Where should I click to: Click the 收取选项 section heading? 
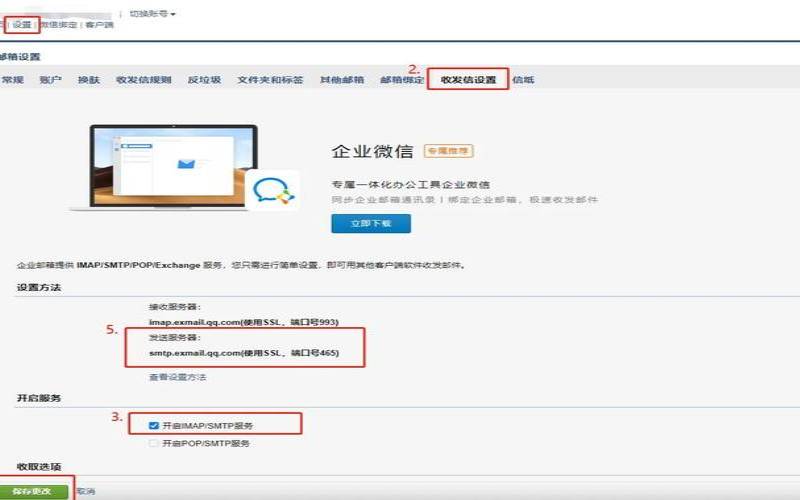click(x=39, y=466)
